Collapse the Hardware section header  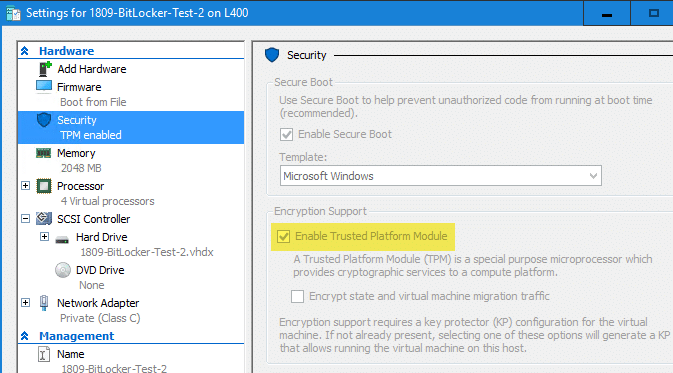point(24,51)
